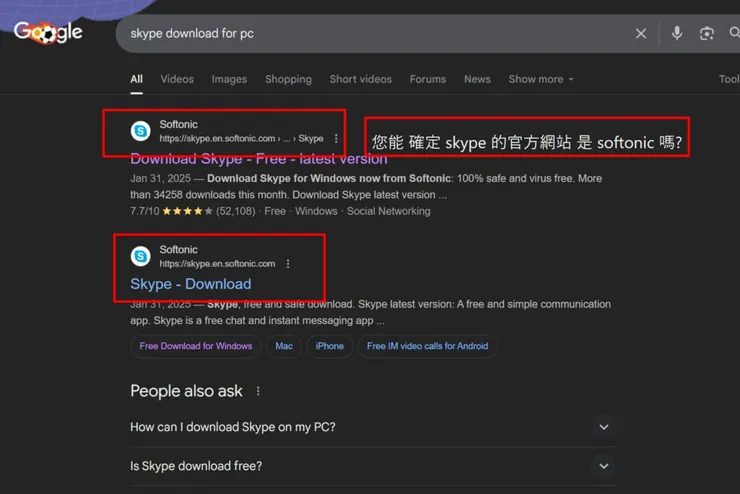Screen dimensions: 740x494
Task: Open the Skype - Download link
Action: click(x=191, y=284)
